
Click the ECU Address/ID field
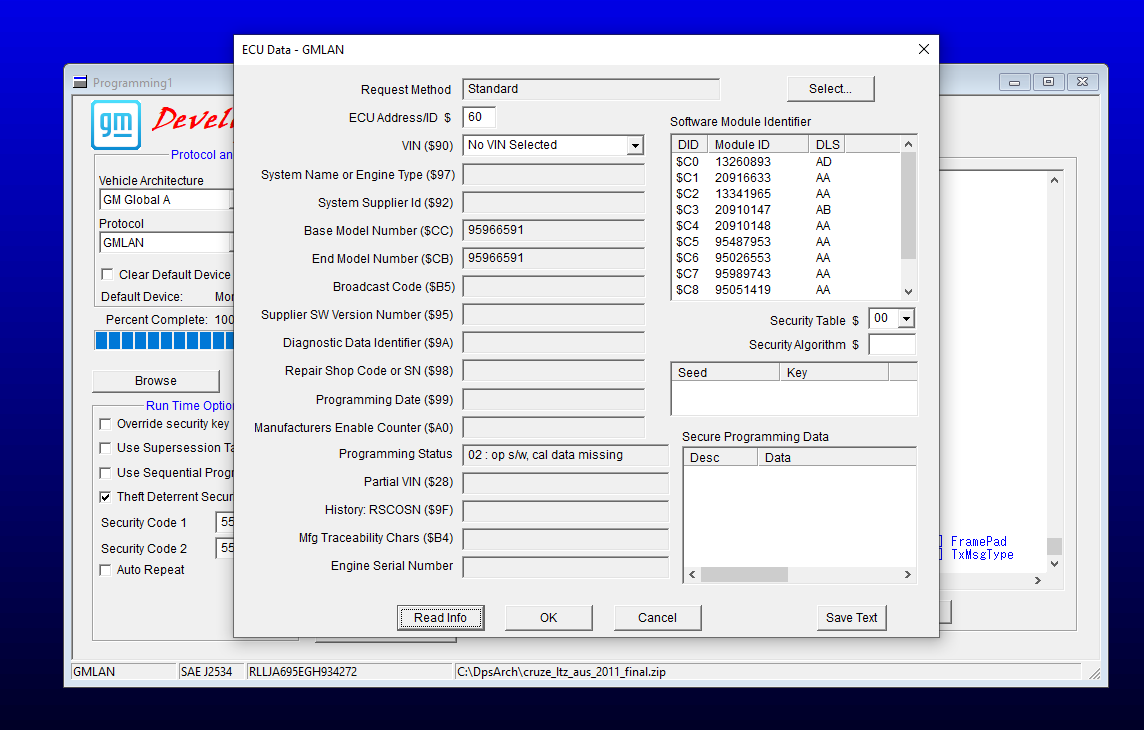tap(479, 117)
